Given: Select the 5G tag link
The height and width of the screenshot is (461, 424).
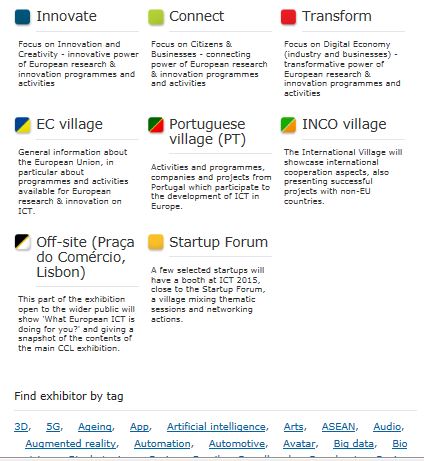Looking at the screenshot, I should click(x=53, y=427).
